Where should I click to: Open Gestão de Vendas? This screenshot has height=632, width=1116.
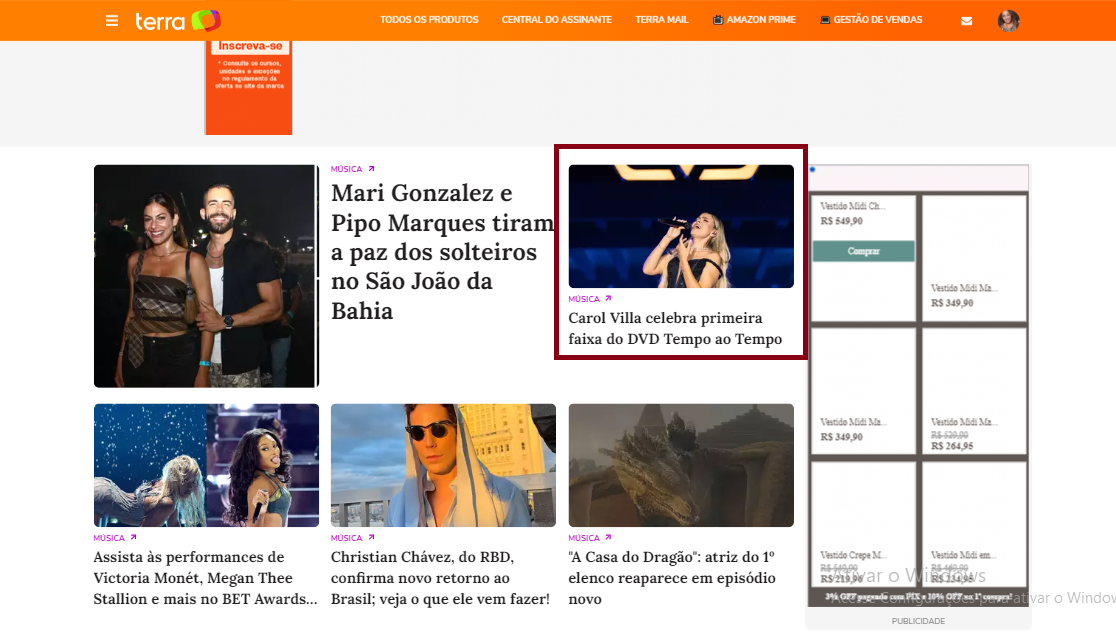pos(871,20)
